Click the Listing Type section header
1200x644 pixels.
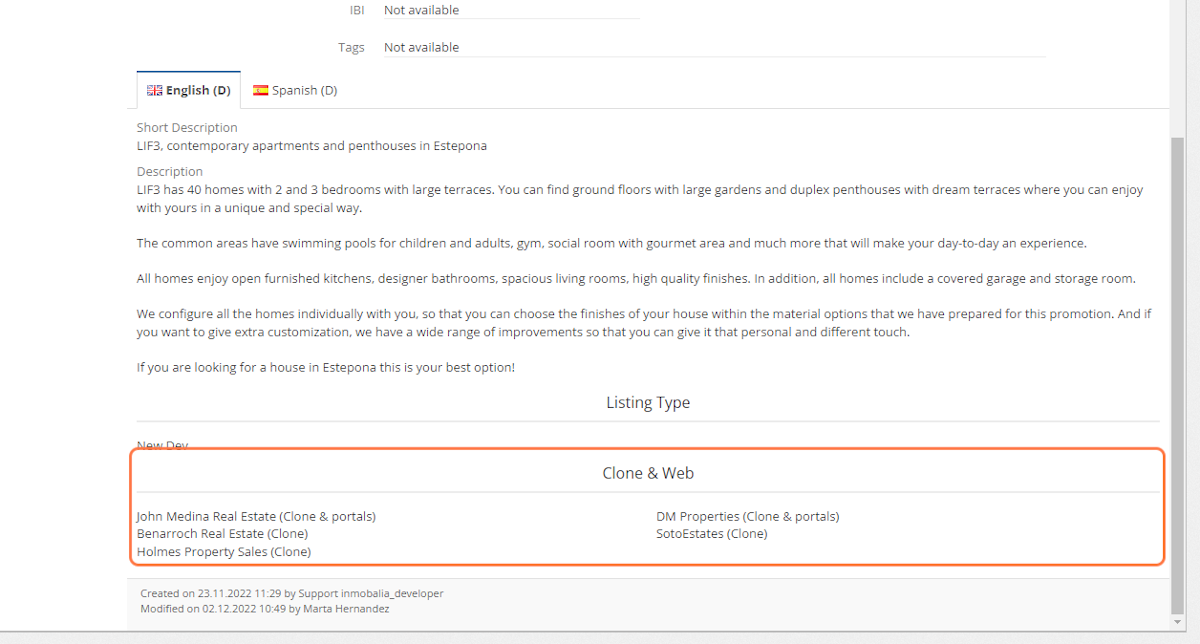(x=647, y=403)
